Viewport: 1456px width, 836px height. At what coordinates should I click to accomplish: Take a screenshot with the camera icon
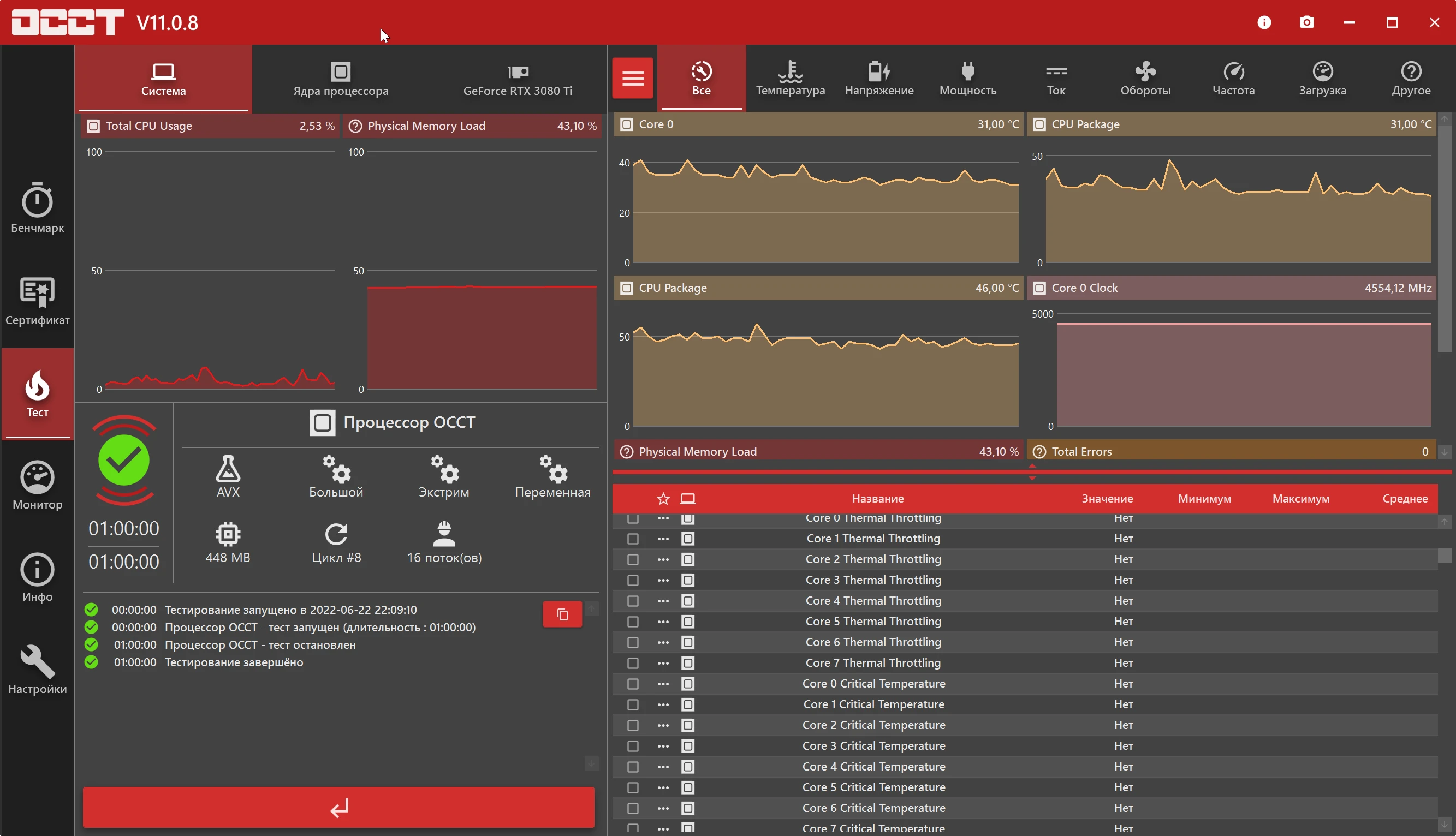point(1306,22)
